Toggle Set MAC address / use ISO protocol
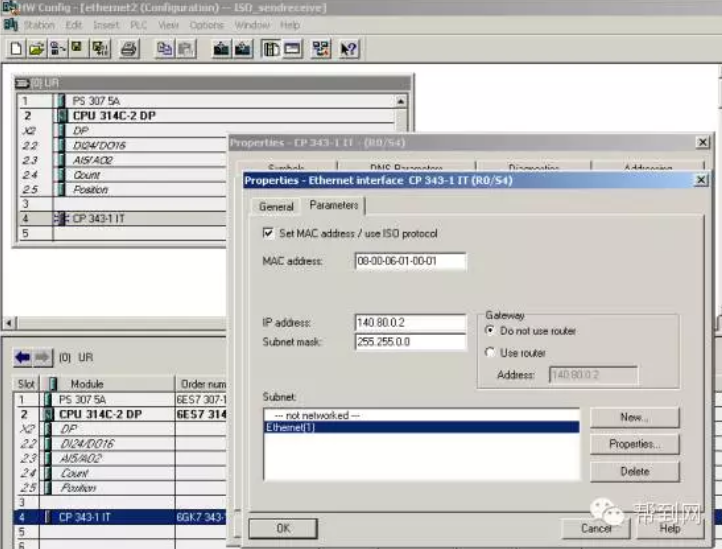The height and width of the screenshot is (549, 722). point(267,233)
